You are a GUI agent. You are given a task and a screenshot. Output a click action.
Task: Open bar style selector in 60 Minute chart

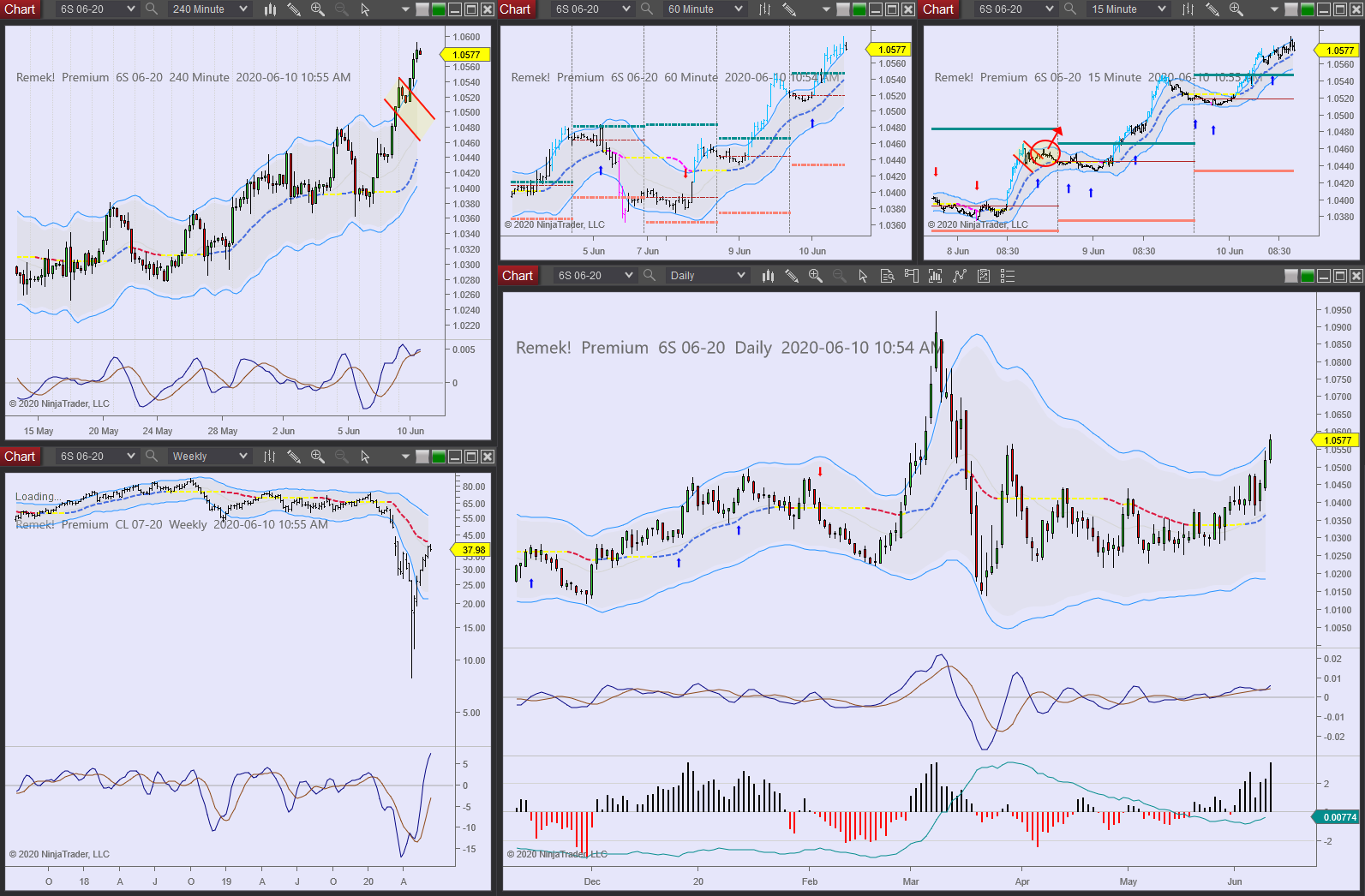pyautogui.click(x=765, y=9)
